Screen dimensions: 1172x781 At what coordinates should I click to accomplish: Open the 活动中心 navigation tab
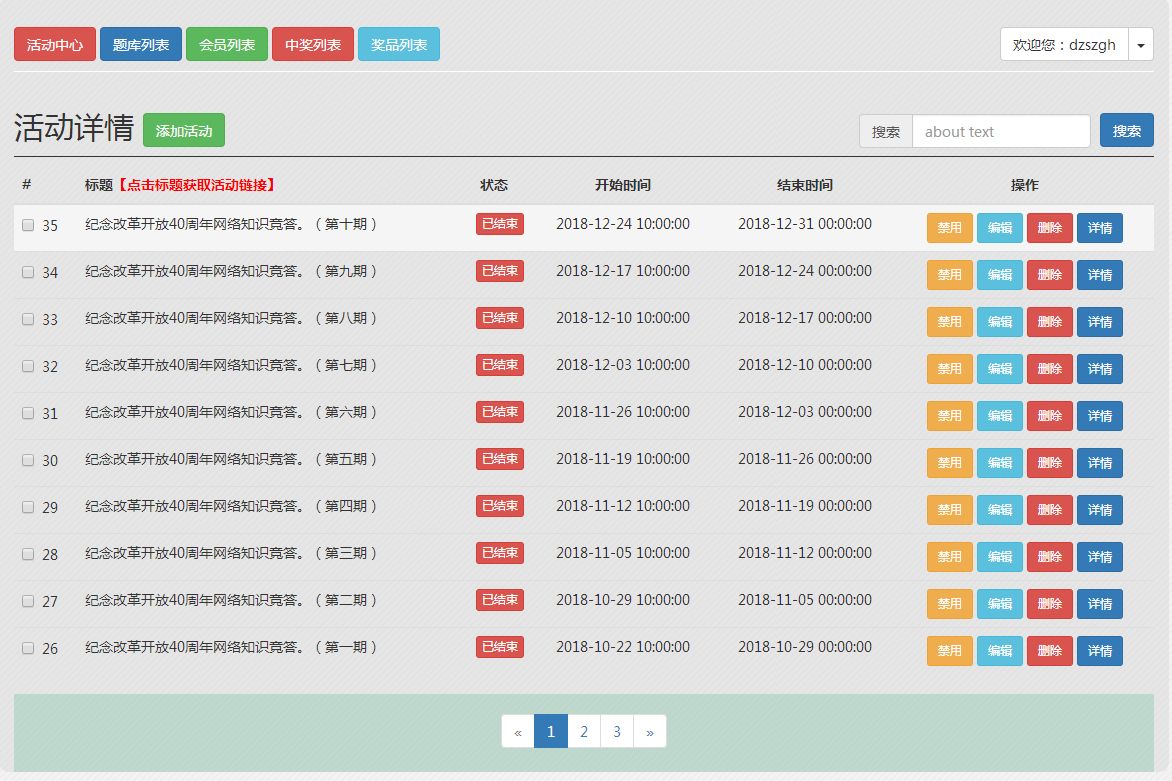point(55,44)
